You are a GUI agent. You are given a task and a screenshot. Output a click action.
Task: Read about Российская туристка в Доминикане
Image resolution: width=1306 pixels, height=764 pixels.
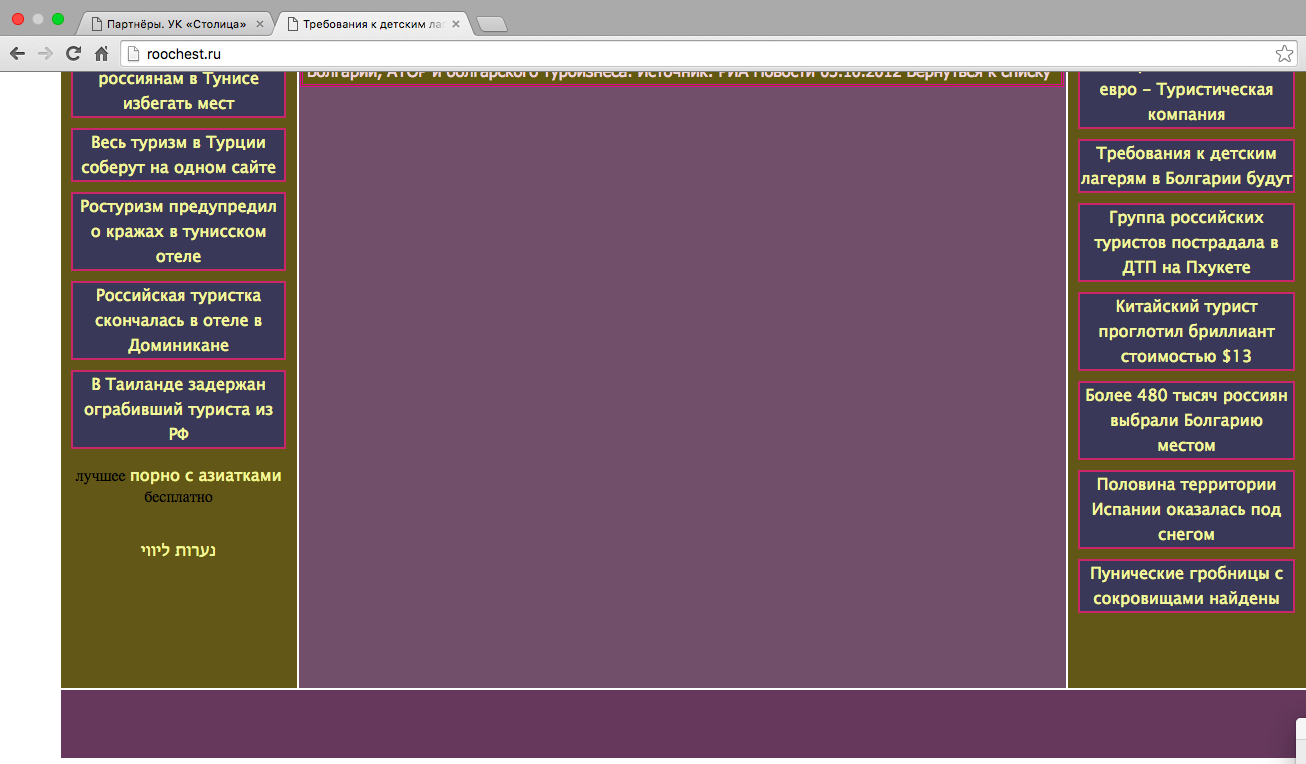pyautogui.click(x=178, y=320)
